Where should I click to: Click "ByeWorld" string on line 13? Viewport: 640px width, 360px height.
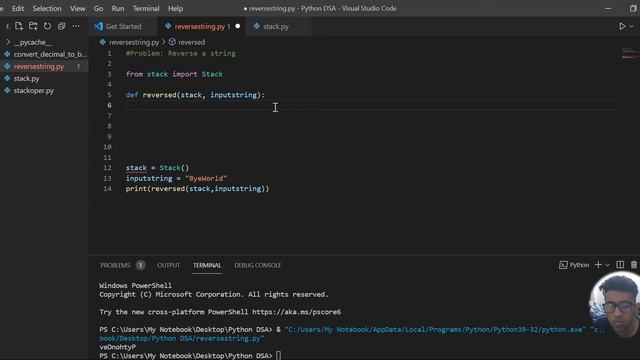[206, 178]
